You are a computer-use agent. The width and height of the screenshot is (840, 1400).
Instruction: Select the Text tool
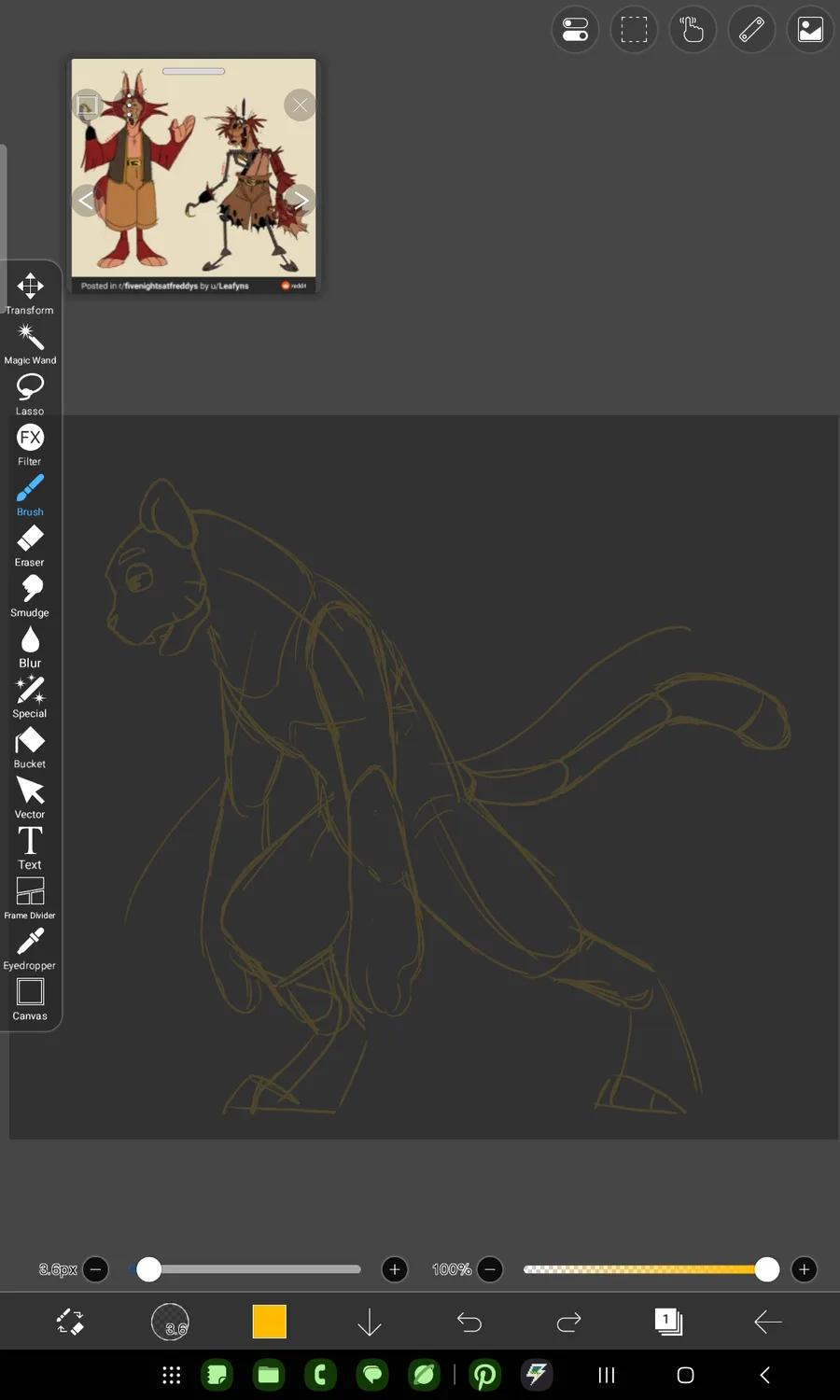click(30, 847)
